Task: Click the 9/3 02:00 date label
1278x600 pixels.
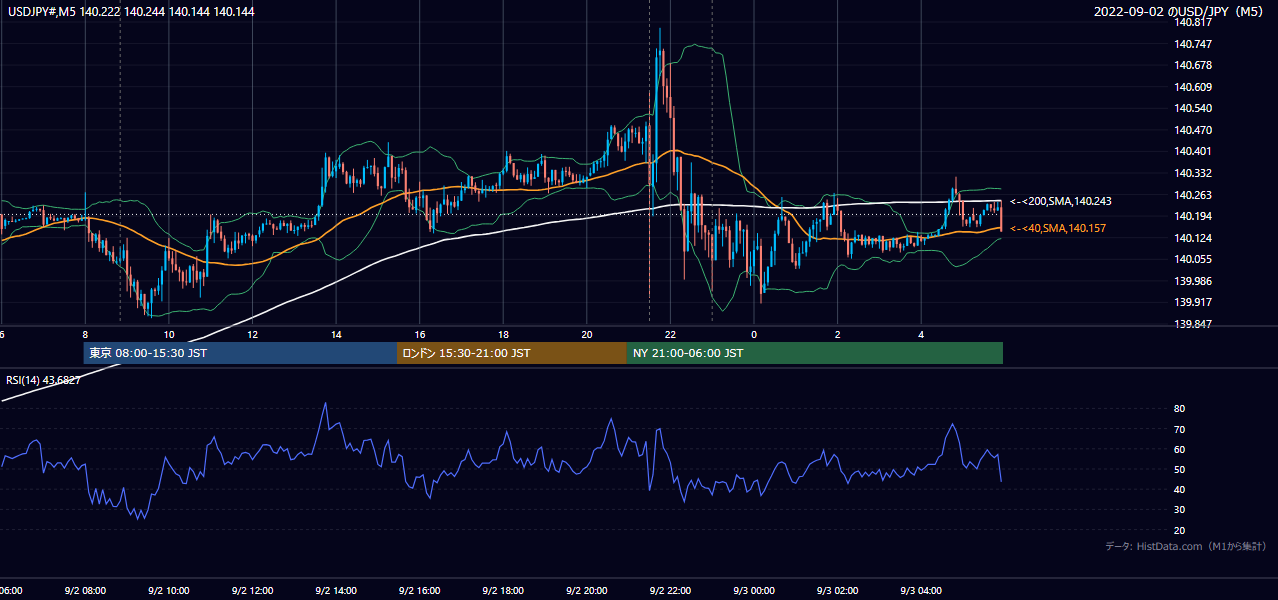Action: pyautogui.click(x=838, y=591)
